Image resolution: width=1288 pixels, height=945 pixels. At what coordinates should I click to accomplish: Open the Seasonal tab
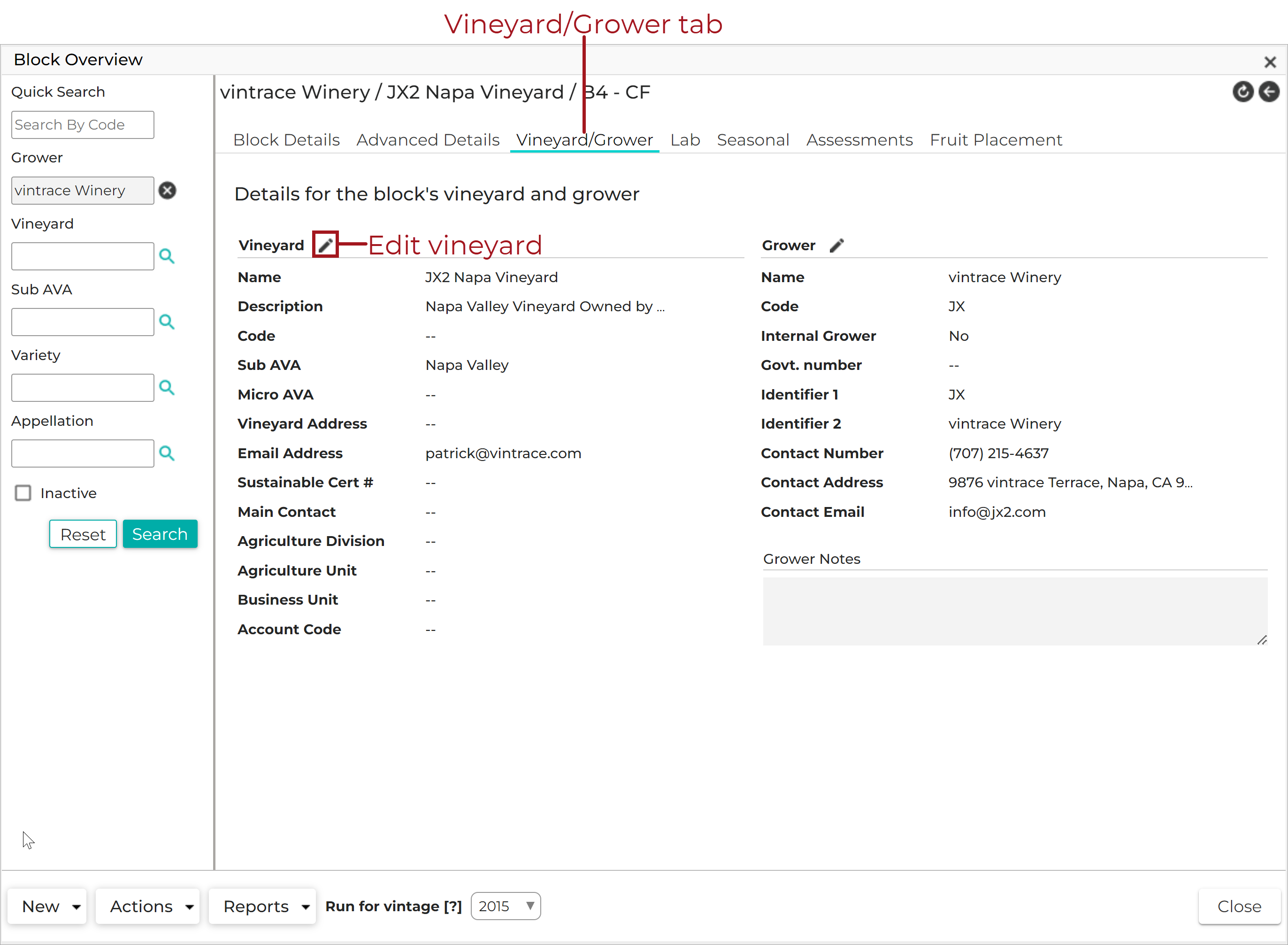coord(753,139)
